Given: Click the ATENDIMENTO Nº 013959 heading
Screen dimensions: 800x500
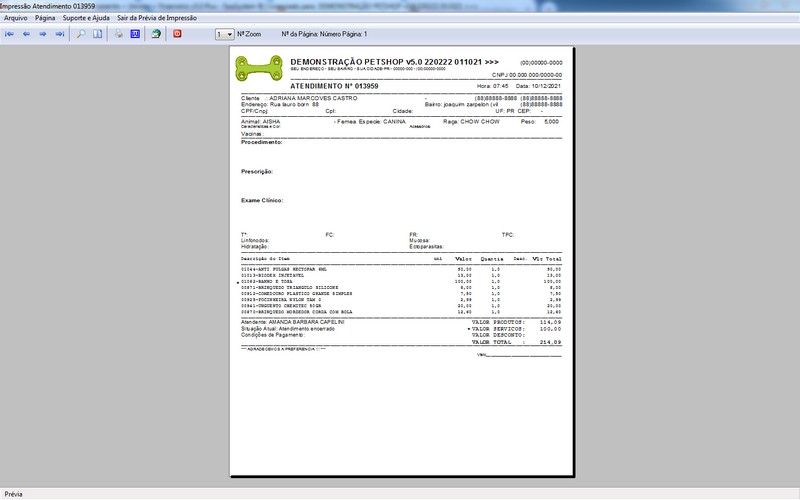Looking at the screenshot, I should [334, 86].
